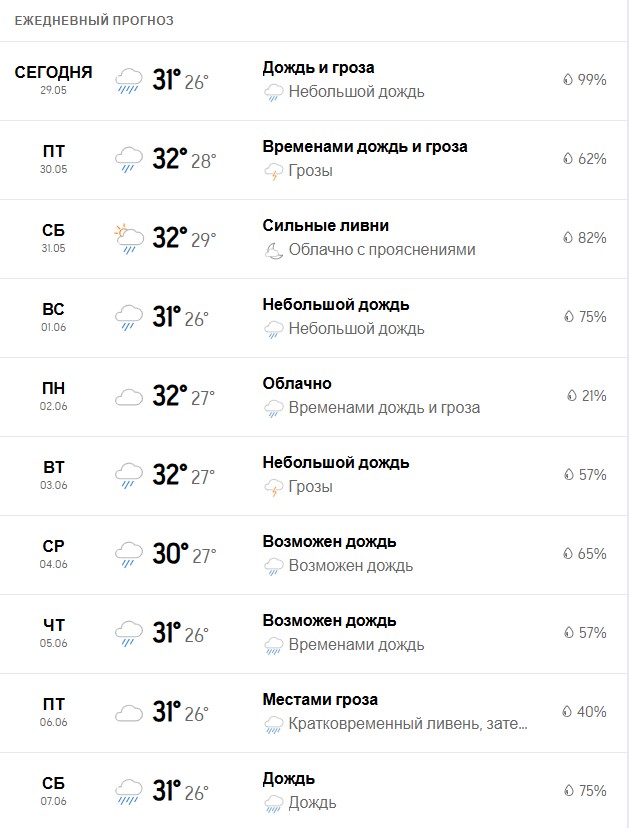Open the СР 04.06 Возможен дождь row
Screen dimensions: 629x828
click(x=314, y=555)
